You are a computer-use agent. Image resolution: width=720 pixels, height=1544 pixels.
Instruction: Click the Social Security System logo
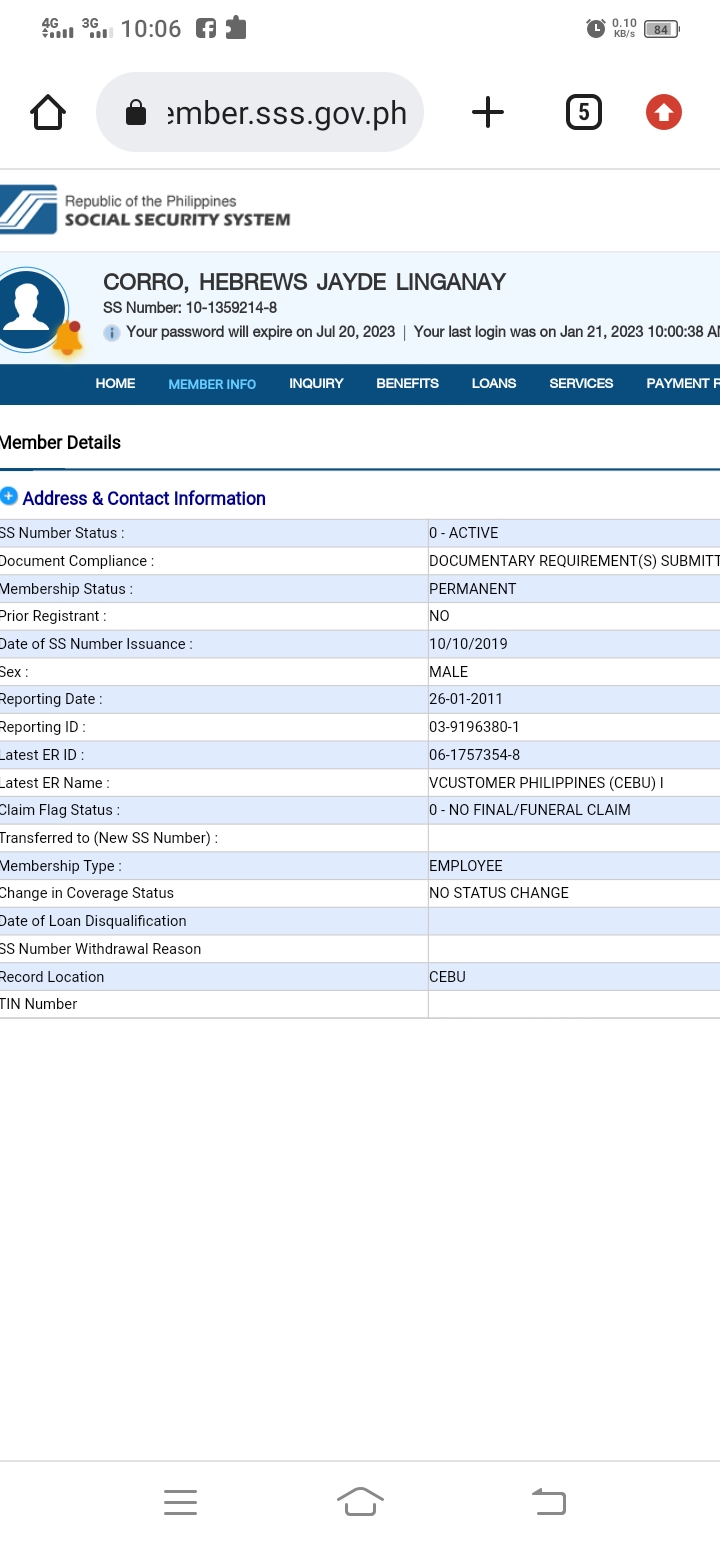click(145, 210)
